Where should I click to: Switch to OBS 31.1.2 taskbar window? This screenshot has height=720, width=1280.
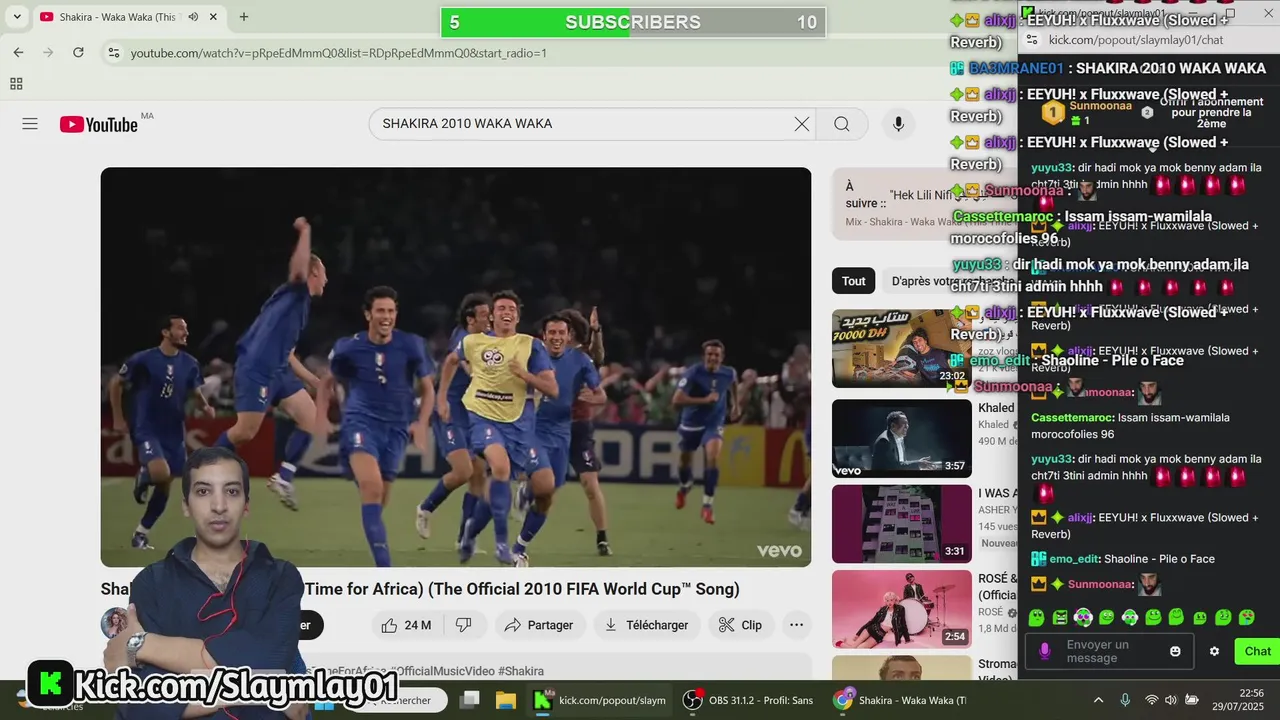click(747, 700)
